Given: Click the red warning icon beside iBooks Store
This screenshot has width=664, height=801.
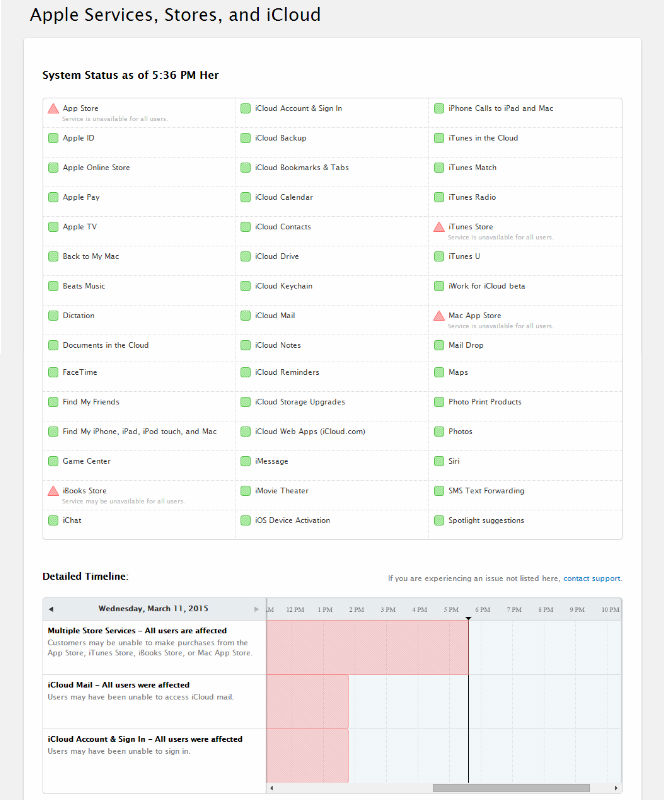Looking at the screenshot, I should (x=53, y=491).
